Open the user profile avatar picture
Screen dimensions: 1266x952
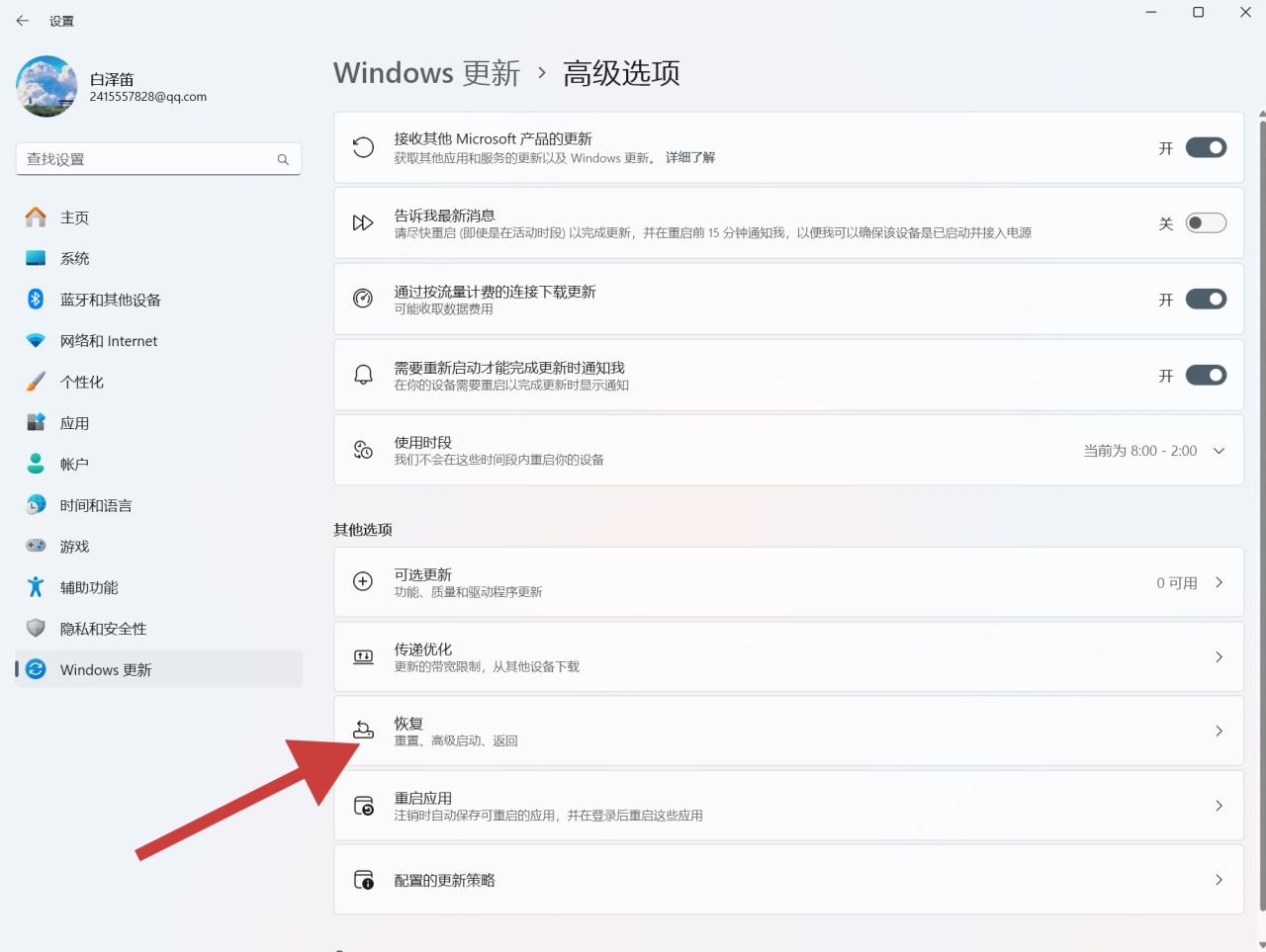tap(46, 87)
